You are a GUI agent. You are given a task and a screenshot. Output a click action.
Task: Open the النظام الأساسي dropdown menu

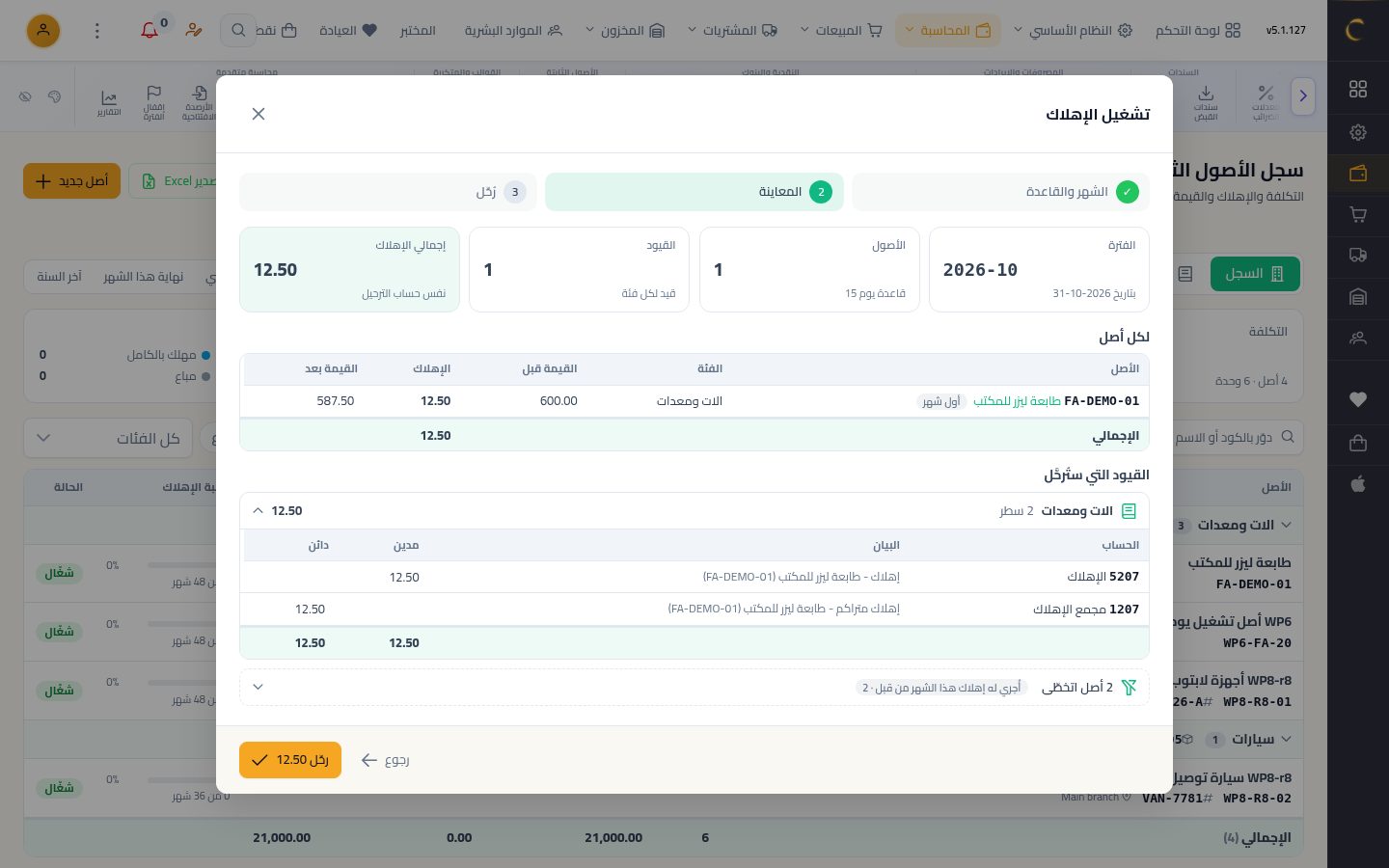click(x=1072, y=30)
